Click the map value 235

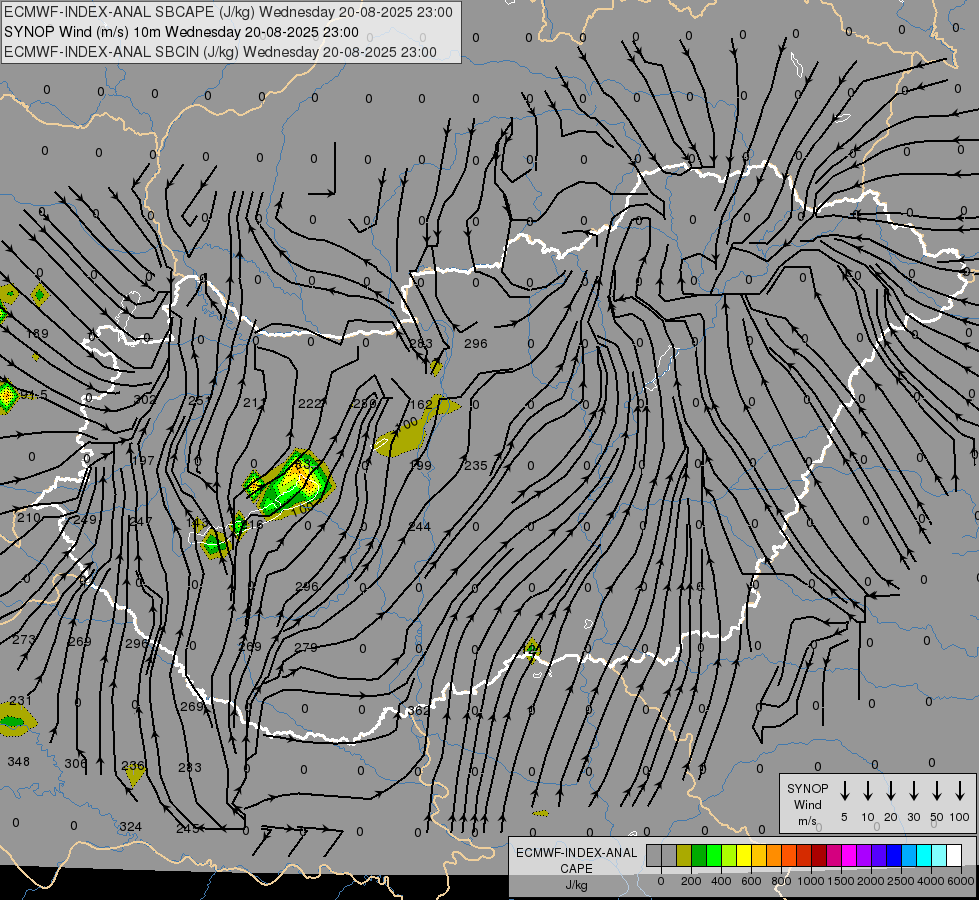476,465
